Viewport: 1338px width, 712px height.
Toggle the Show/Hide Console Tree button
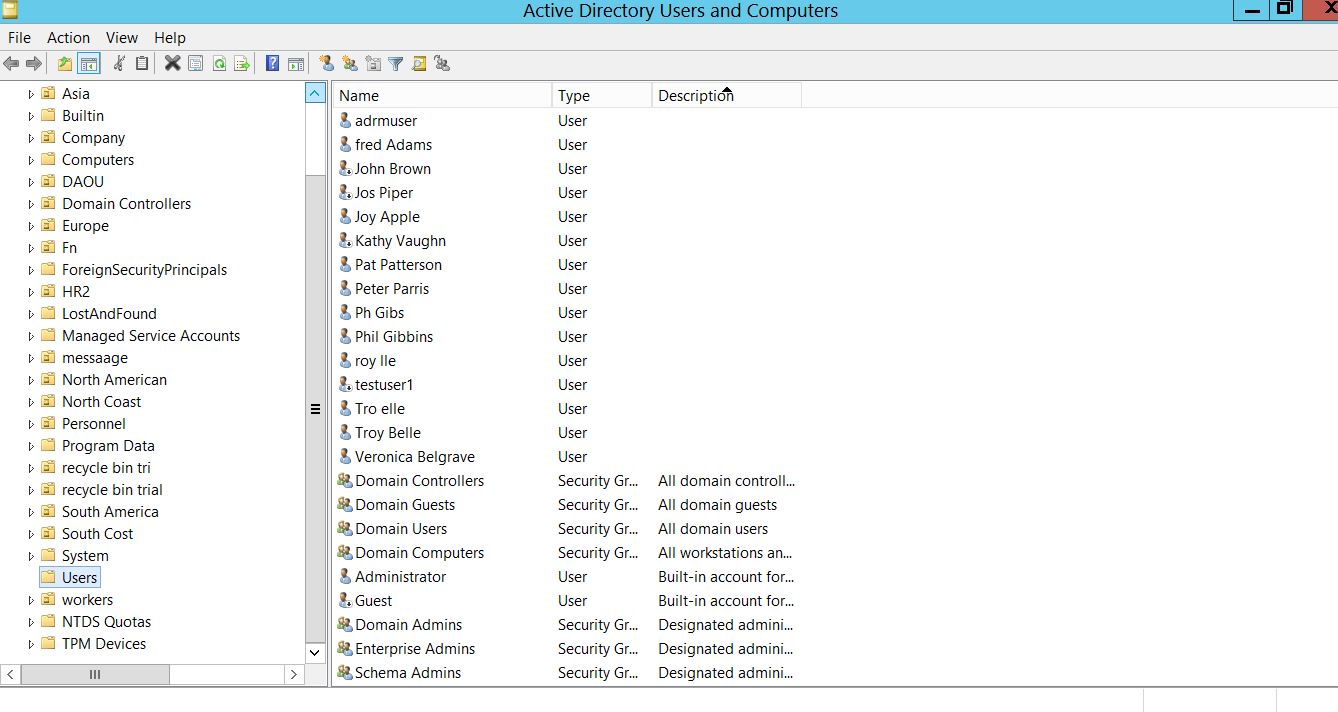coord(89,64)
